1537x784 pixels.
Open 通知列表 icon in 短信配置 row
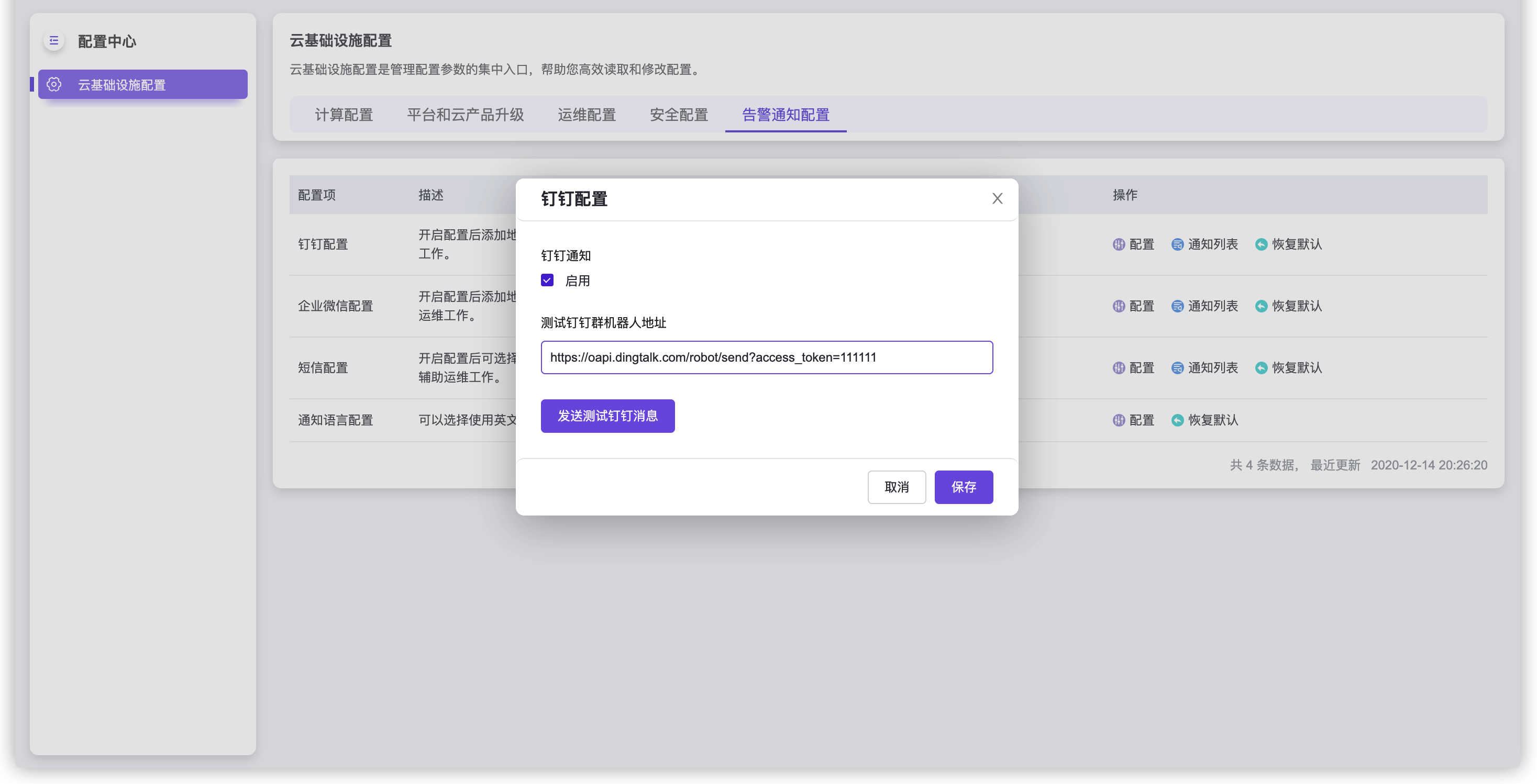1177,368
